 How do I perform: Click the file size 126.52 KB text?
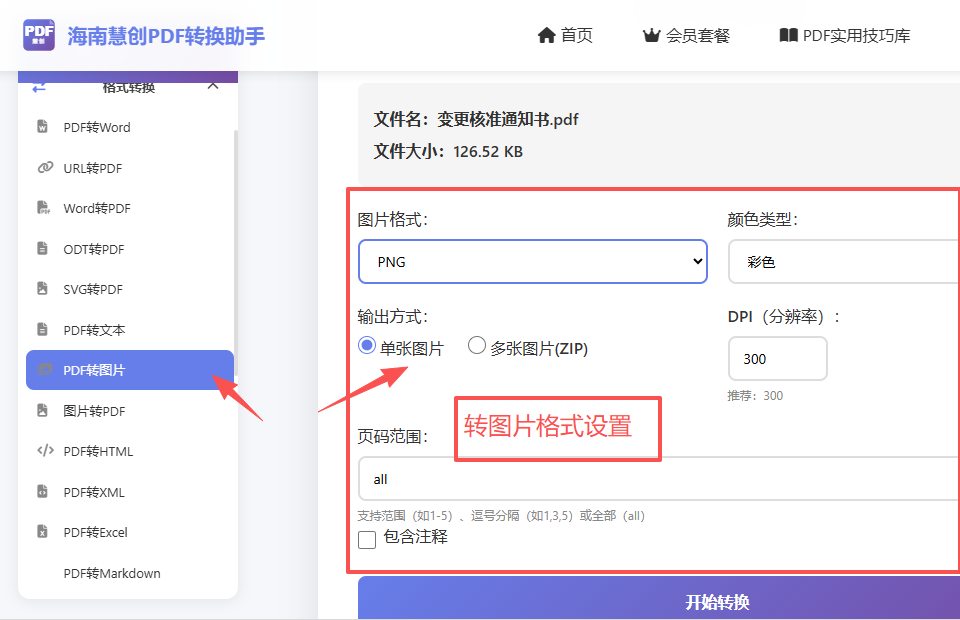(488, 151)
